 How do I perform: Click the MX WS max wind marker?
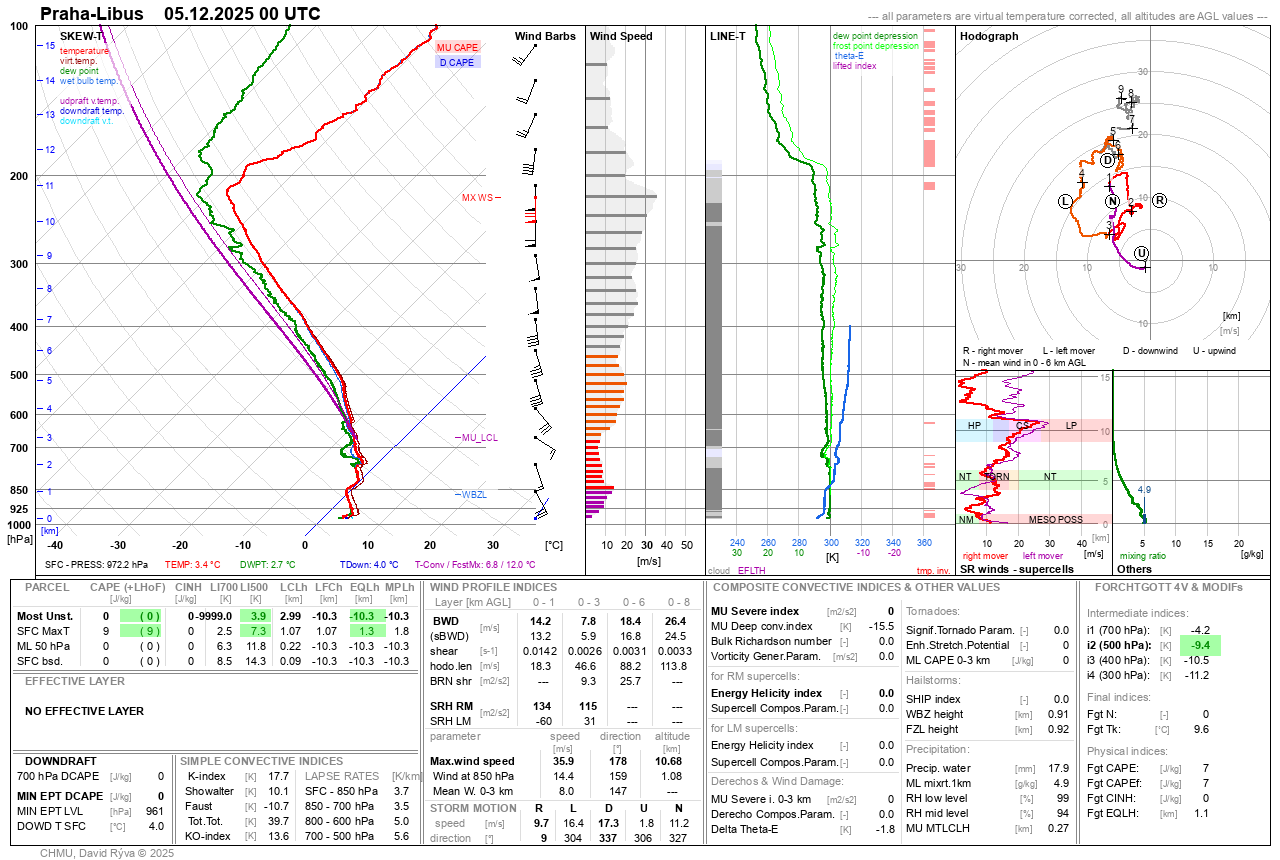(x=477, y=198)
